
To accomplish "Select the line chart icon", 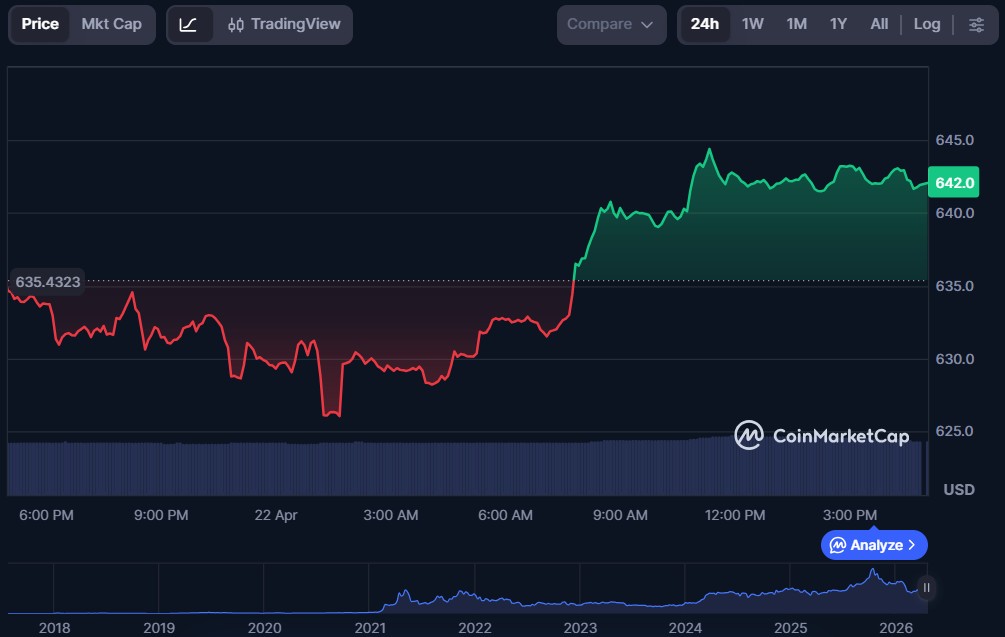I will 188,24.
